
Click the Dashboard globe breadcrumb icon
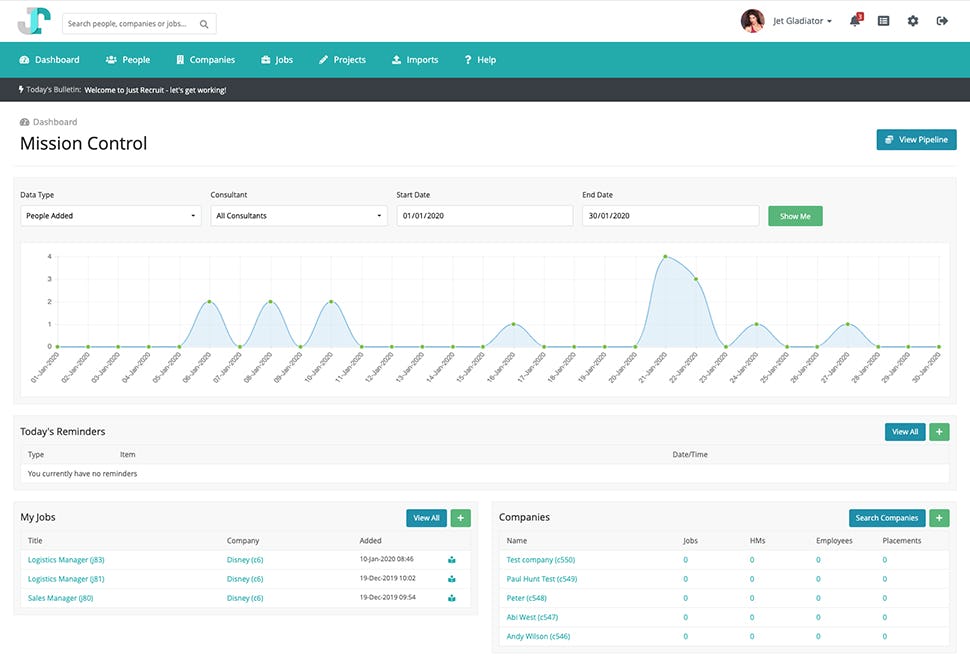point(25,121)
